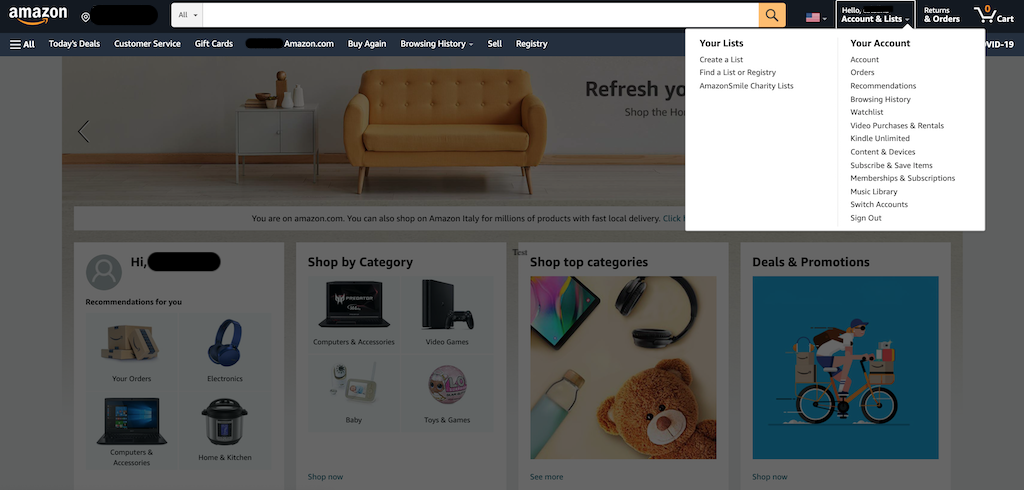Open Memberships & Subscriptions entry
Screen dimensions: 1024x490
(x=903, y=178)
